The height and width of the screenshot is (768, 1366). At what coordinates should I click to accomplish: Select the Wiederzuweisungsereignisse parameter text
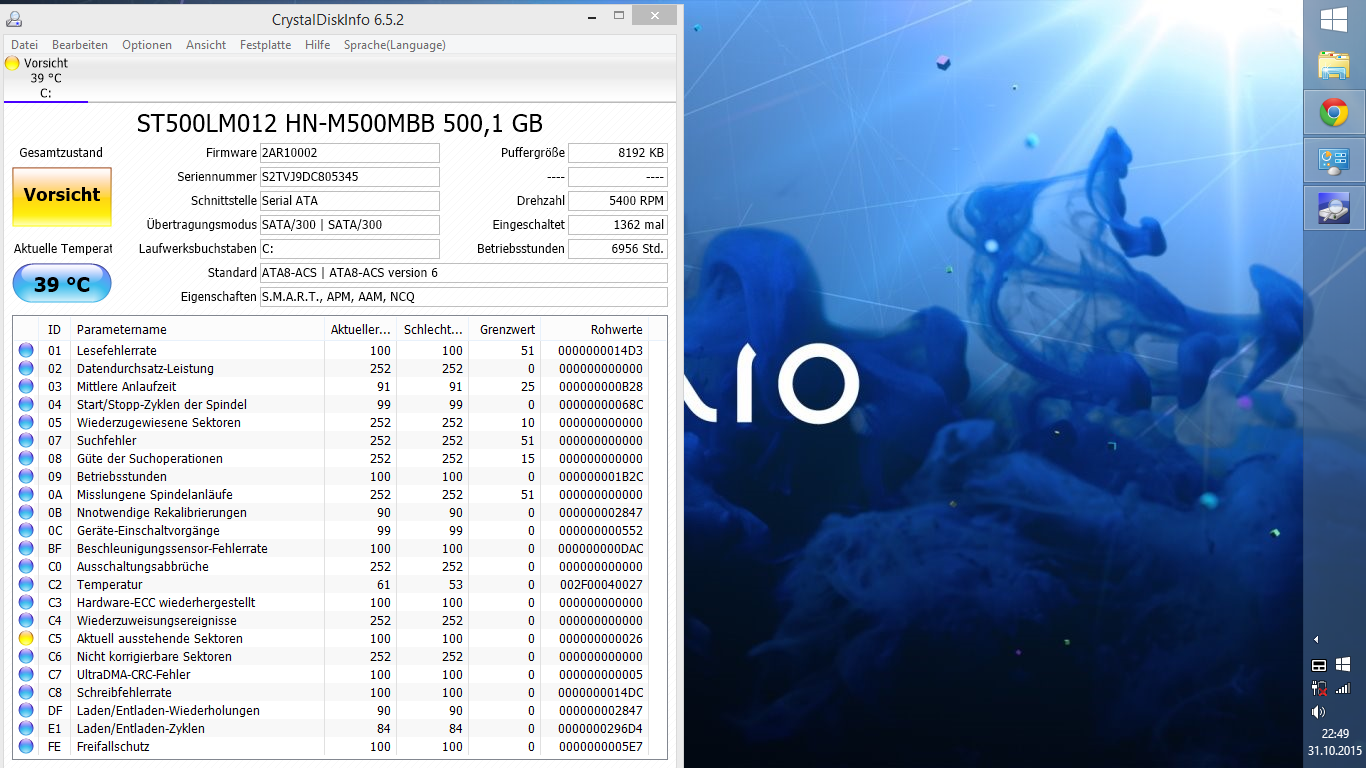tap(157, 621)
